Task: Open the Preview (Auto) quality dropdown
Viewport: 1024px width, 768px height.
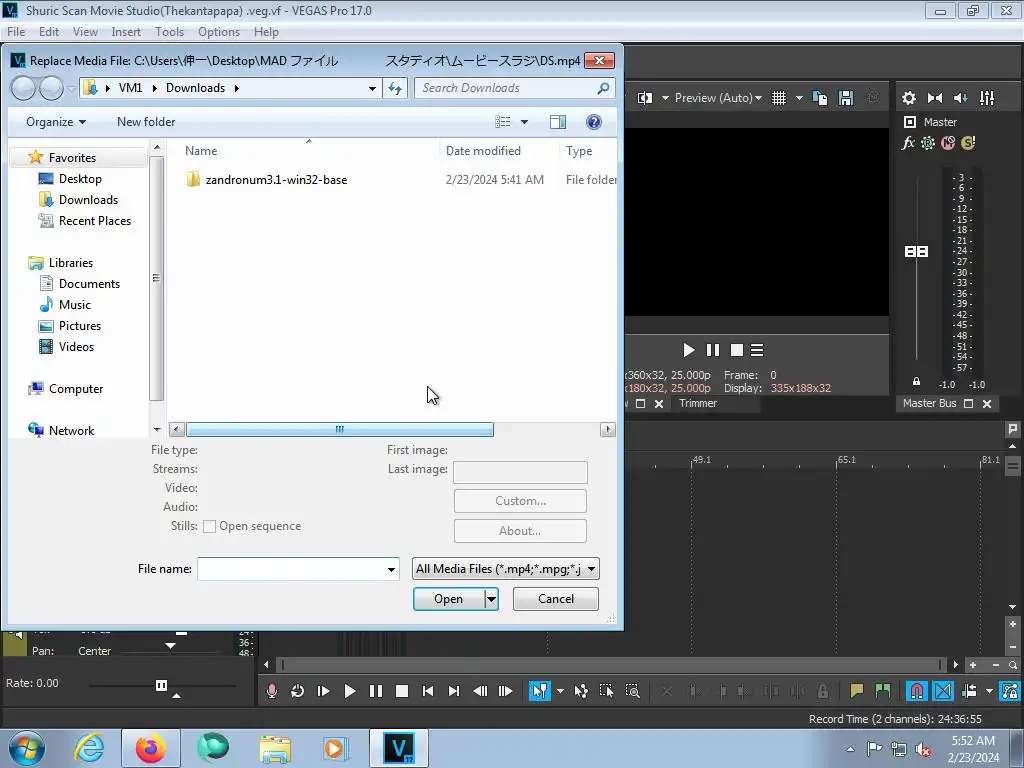Action: tap(718, 98)
